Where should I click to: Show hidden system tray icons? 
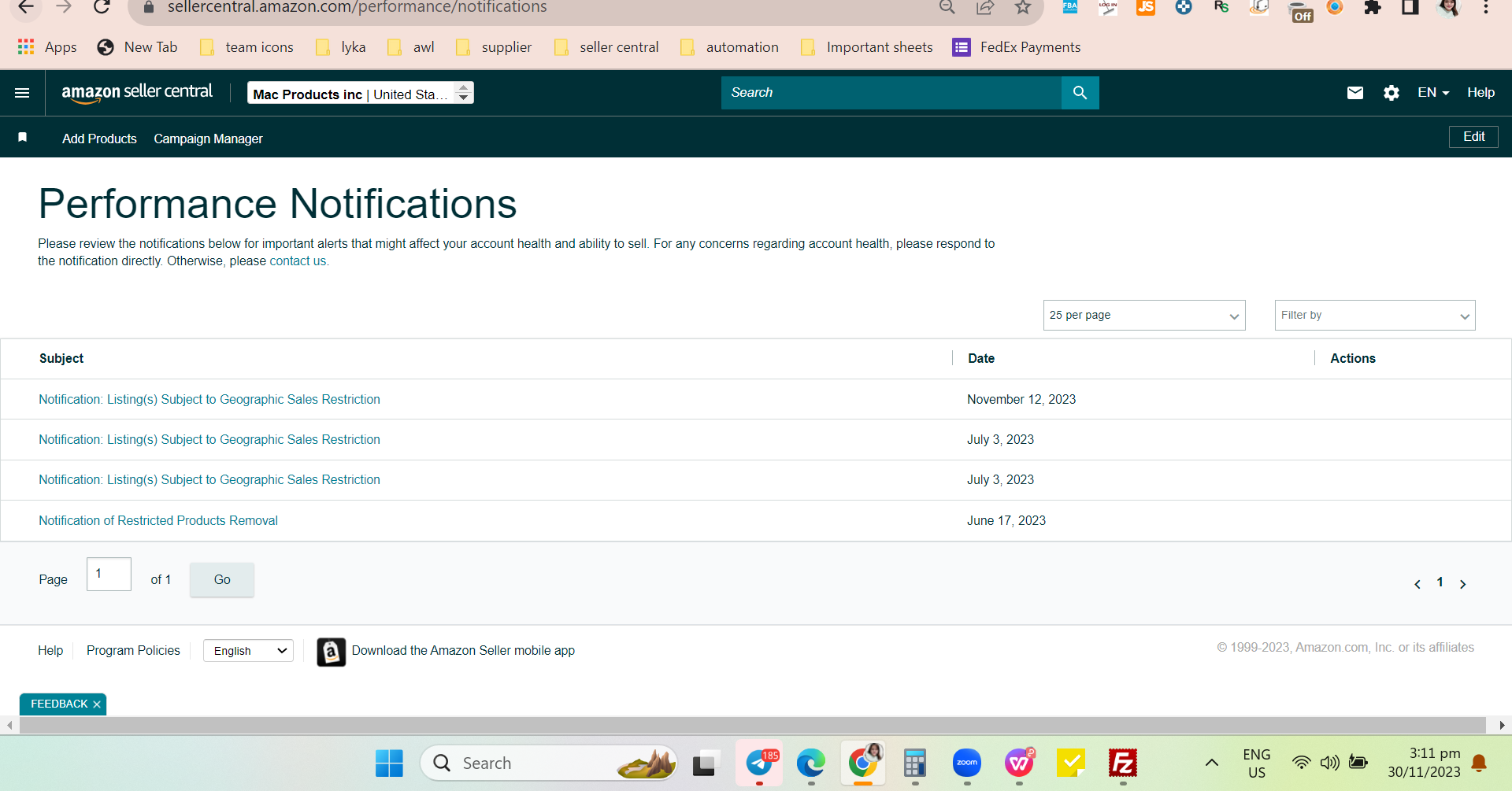coord(1212,763)
